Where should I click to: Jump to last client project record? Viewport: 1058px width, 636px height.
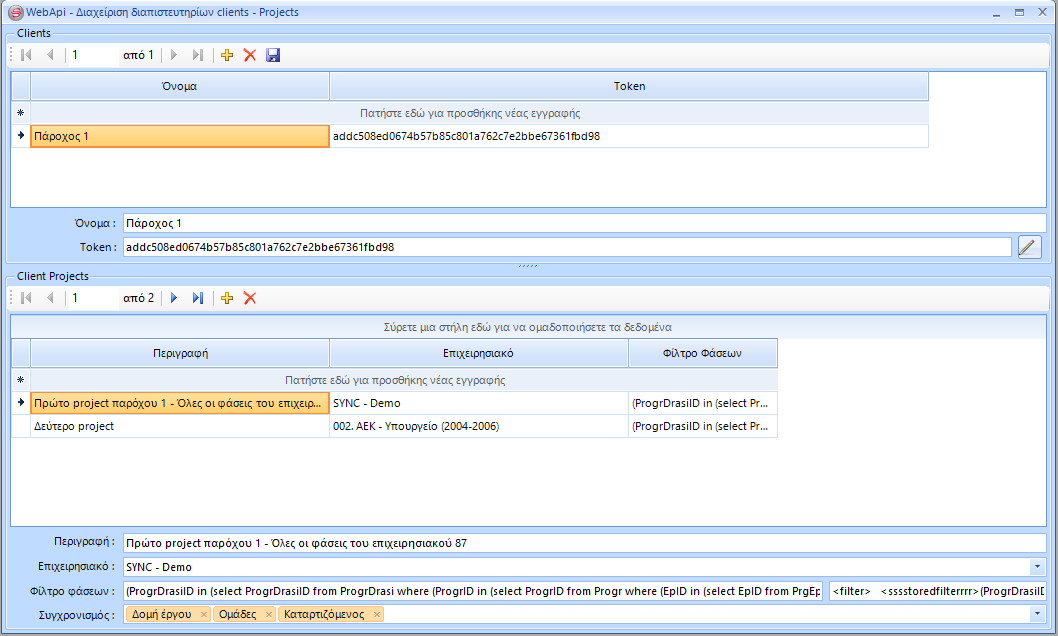(x=197, y=298)
